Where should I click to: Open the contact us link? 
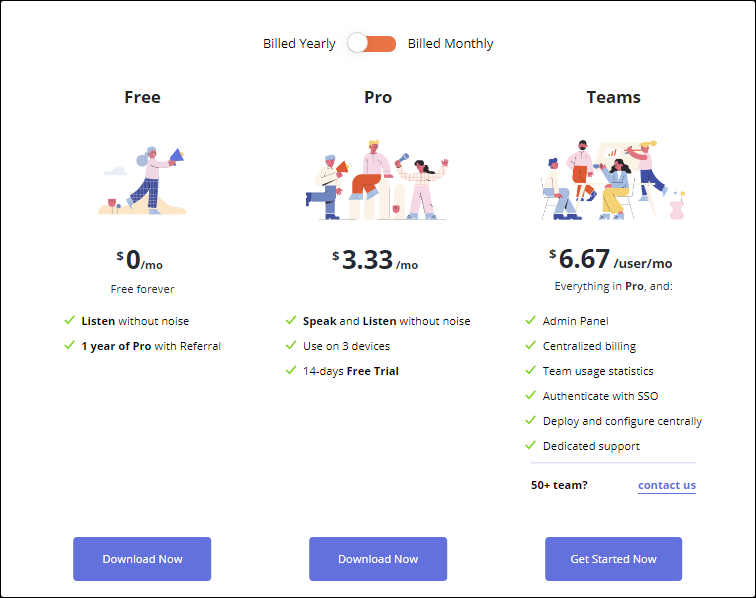tap(666, 486)
